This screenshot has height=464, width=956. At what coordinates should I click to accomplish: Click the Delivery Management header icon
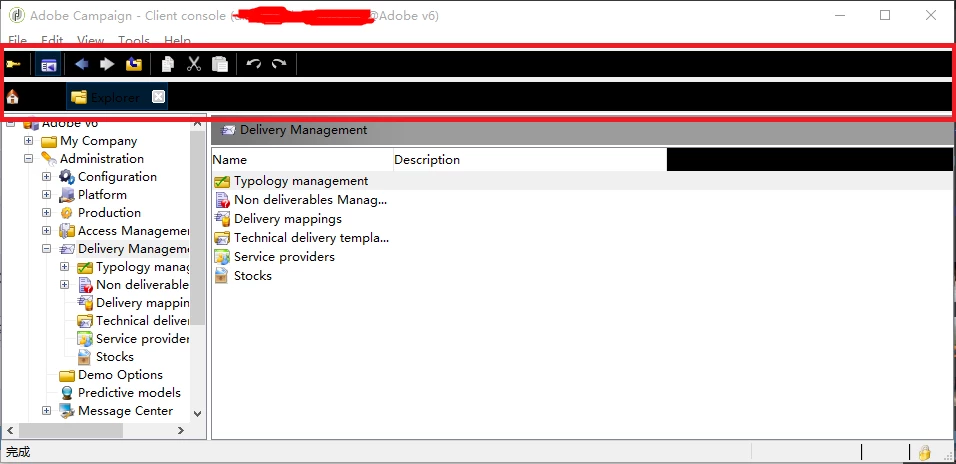229,130
